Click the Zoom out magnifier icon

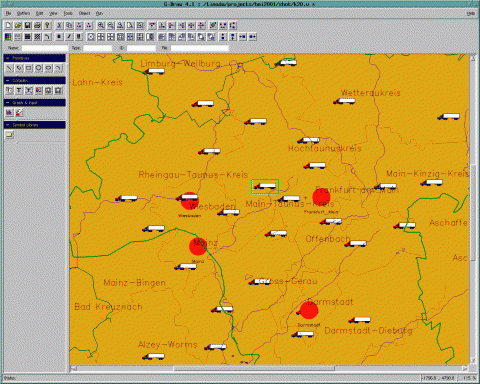click(x=110, y=25)
